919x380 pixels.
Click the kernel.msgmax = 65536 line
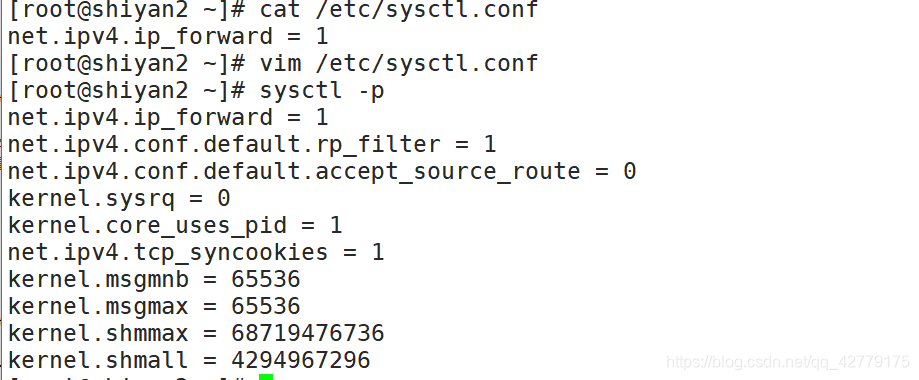click(x=154, y=306)
